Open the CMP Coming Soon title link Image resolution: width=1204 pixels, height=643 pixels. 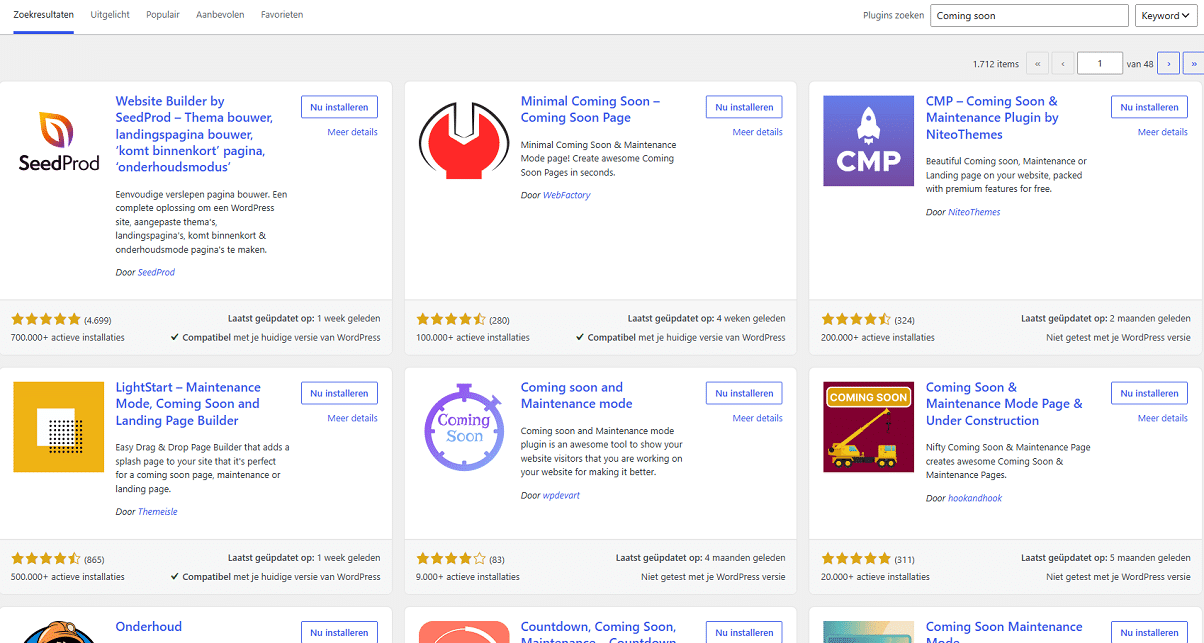click(x=992, y=117)
